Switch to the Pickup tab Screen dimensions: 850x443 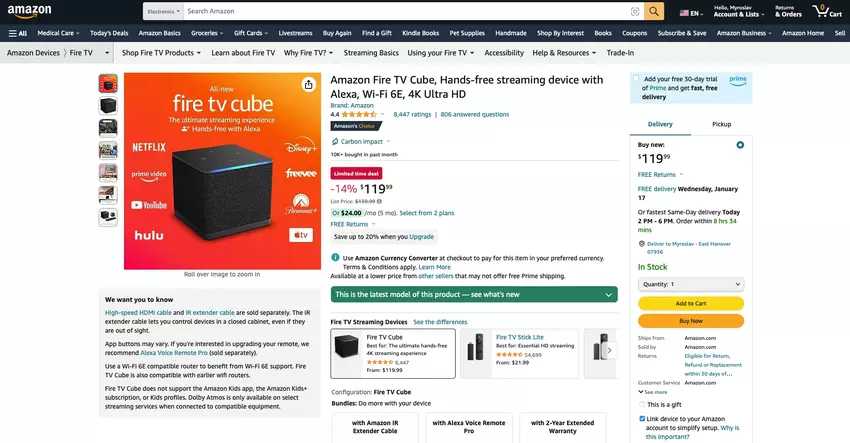[721, 124]
